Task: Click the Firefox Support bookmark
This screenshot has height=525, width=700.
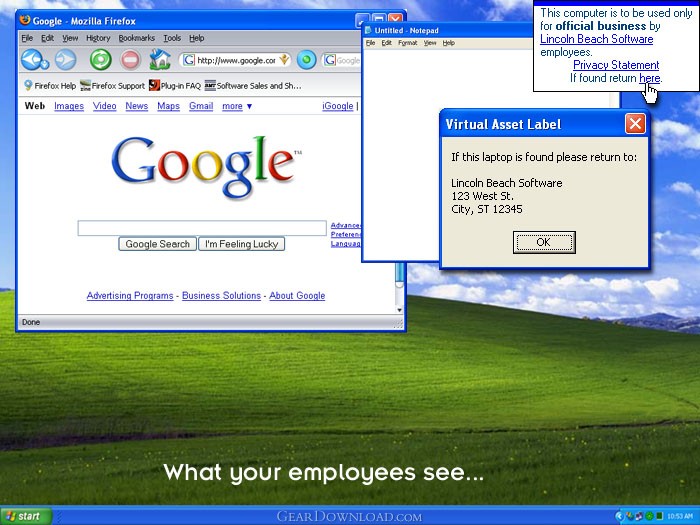Action: tap(112, 86)
